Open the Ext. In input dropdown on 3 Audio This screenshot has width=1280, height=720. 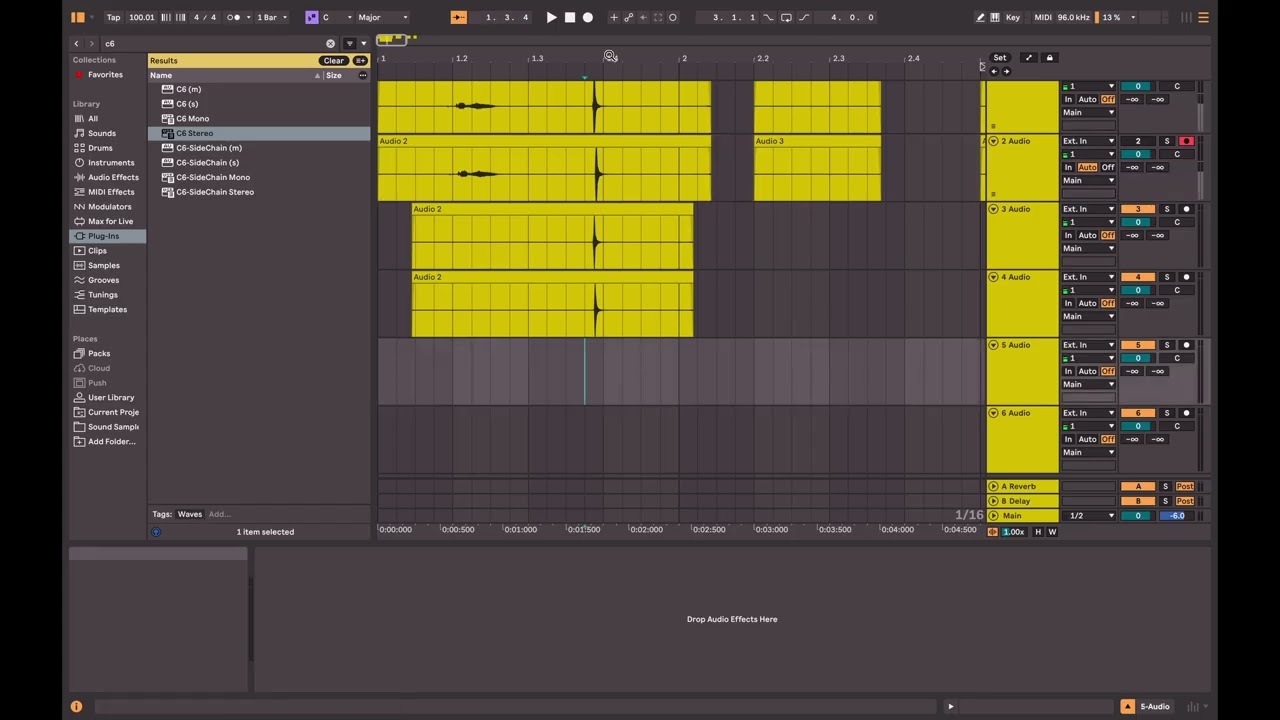1088,209
